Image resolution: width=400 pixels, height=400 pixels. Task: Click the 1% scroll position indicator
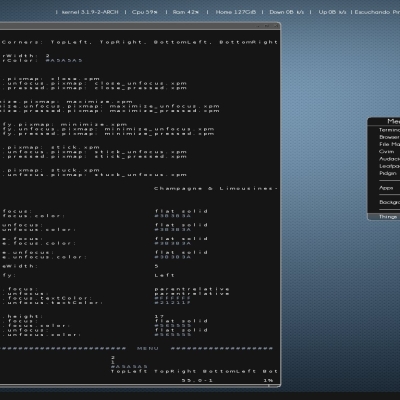pos(268,380)
